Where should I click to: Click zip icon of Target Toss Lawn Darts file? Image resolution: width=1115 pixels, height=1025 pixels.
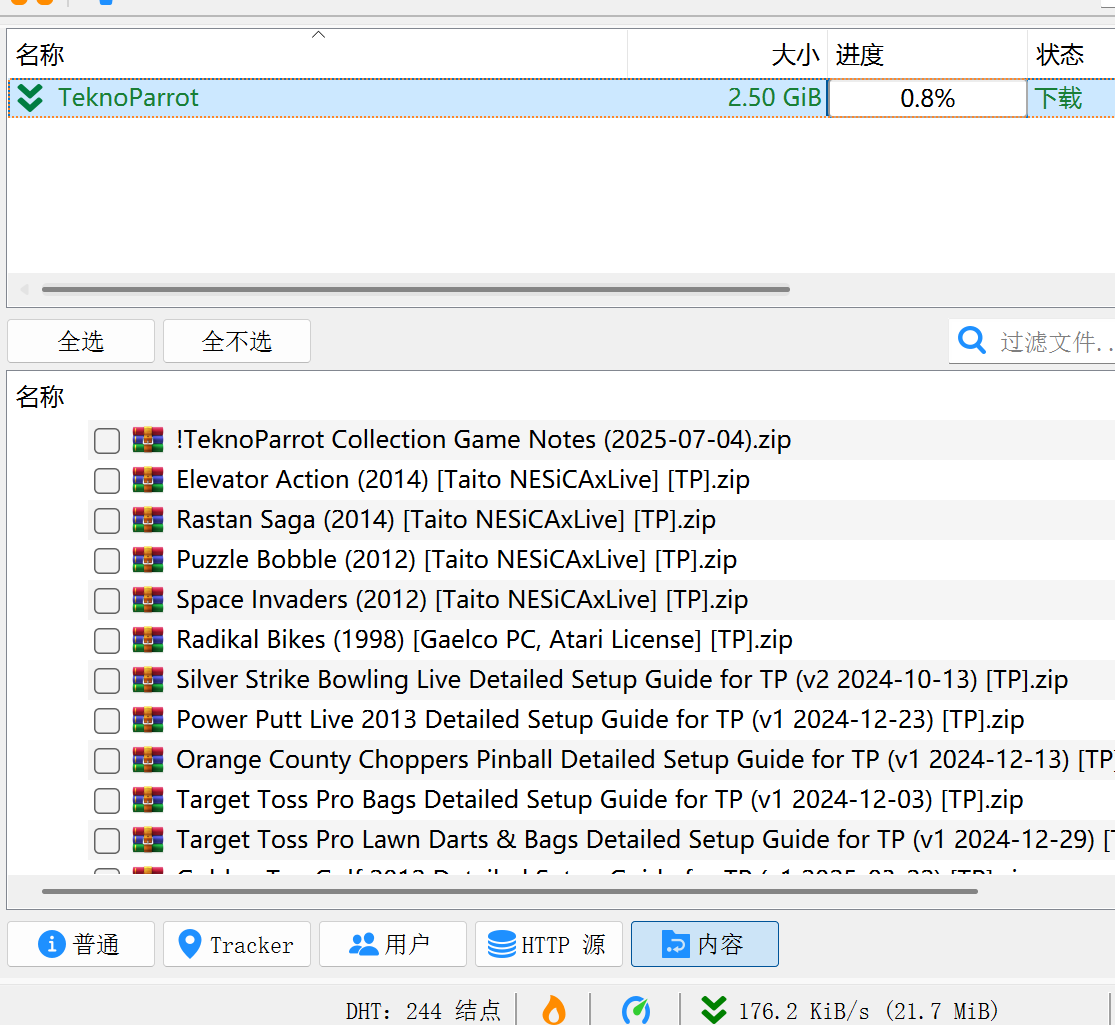pyautogui.click(x=148, y=840)
